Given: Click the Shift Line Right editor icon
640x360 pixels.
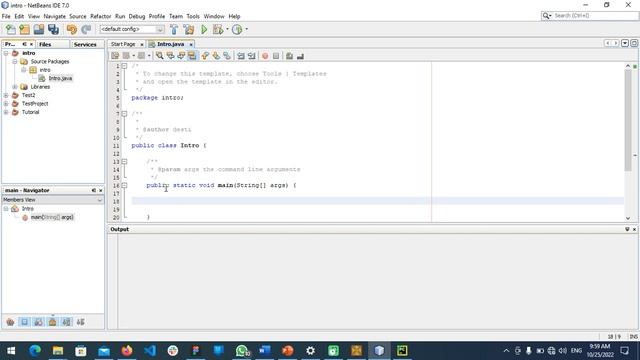Looking at the screenshot, I should pos(251,56).
